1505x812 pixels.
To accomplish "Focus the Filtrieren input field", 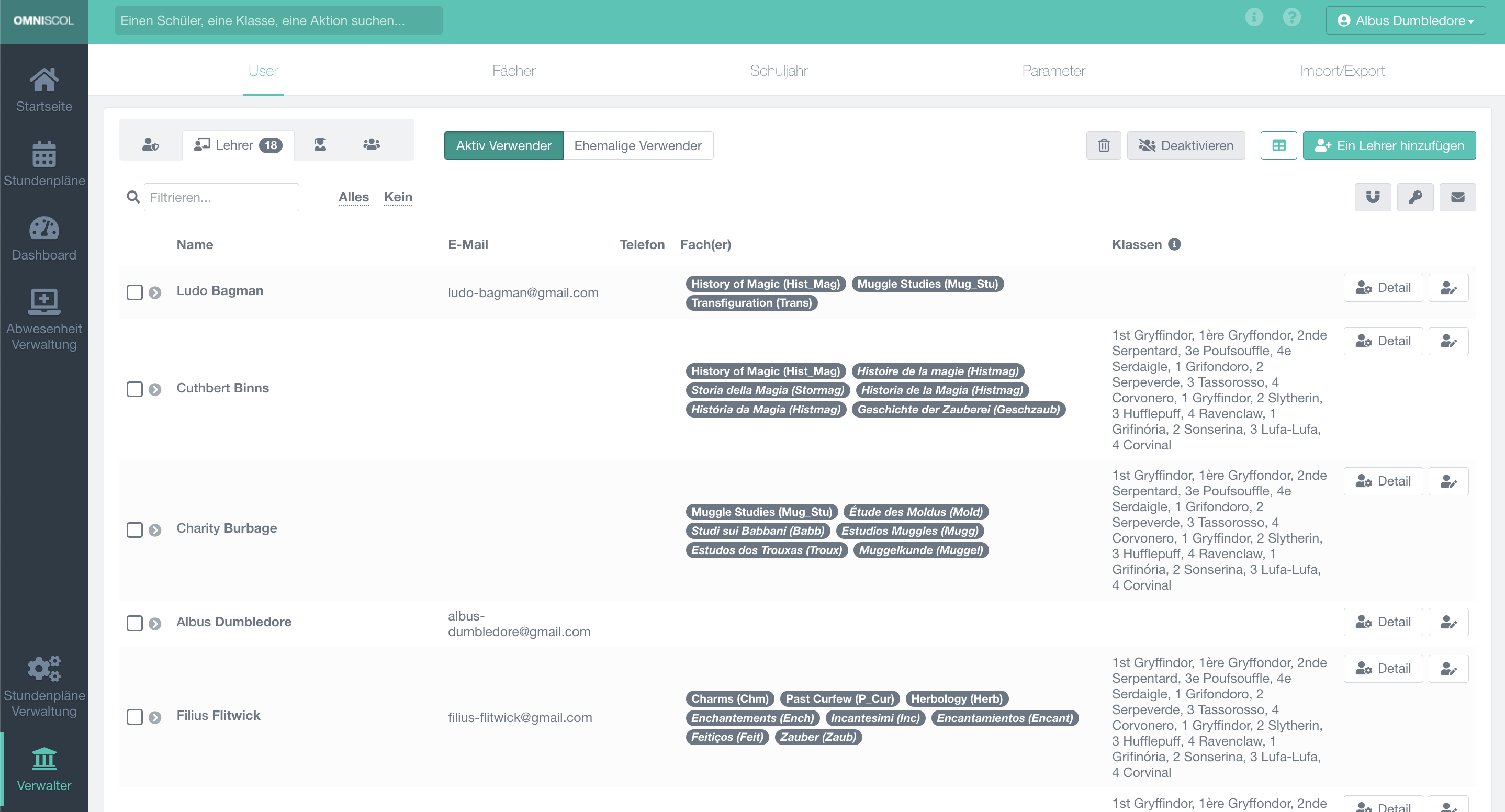I will click(x=221, y=197).
